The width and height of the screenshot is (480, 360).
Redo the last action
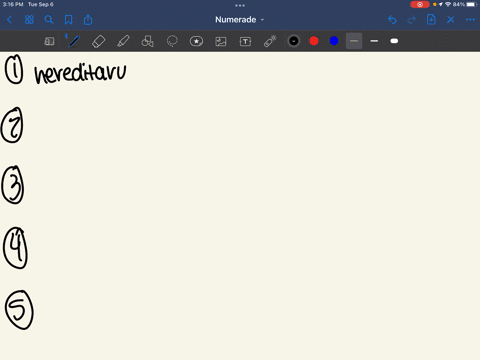412,20
